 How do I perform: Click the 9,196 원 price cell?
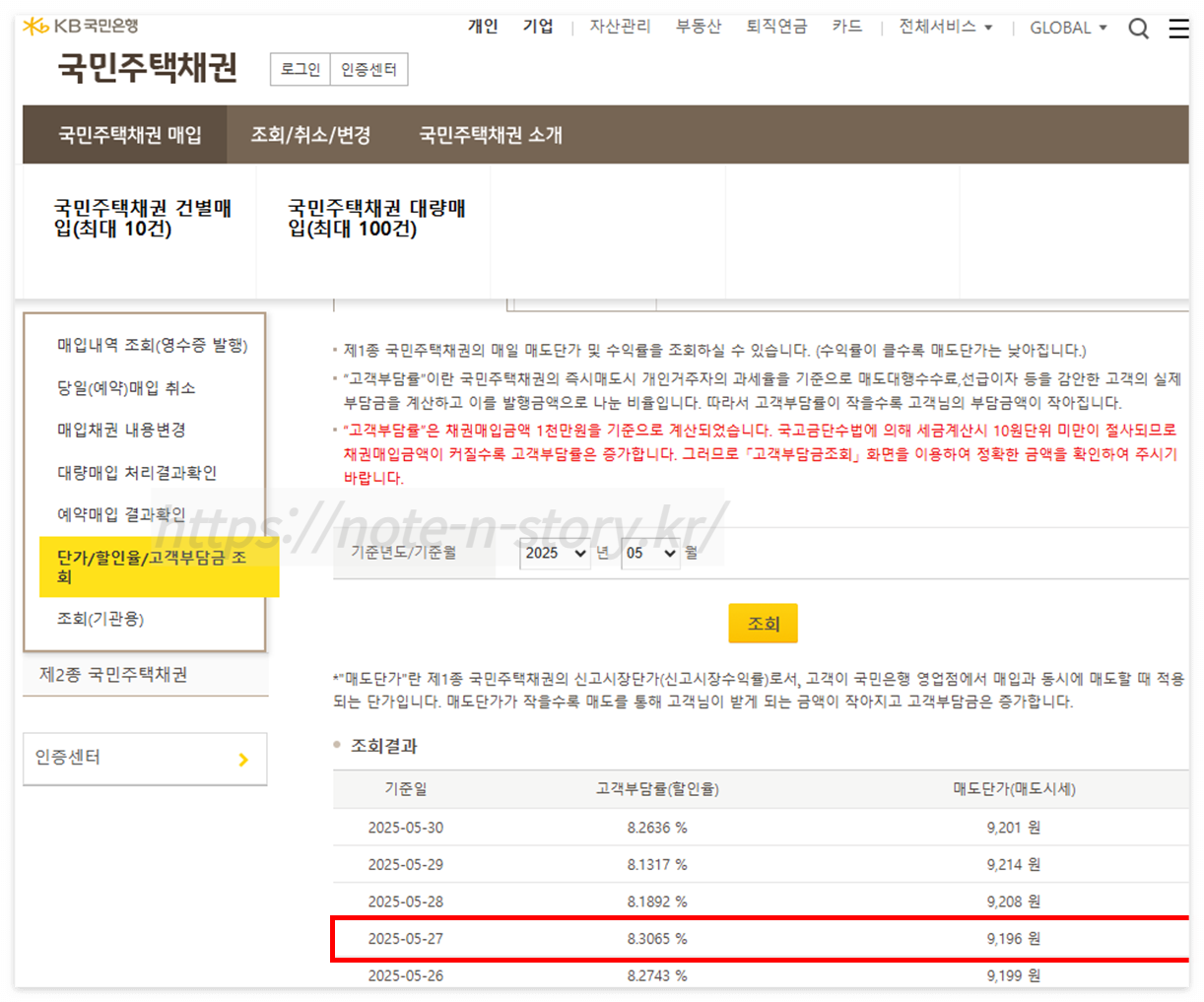(1013, 939)
